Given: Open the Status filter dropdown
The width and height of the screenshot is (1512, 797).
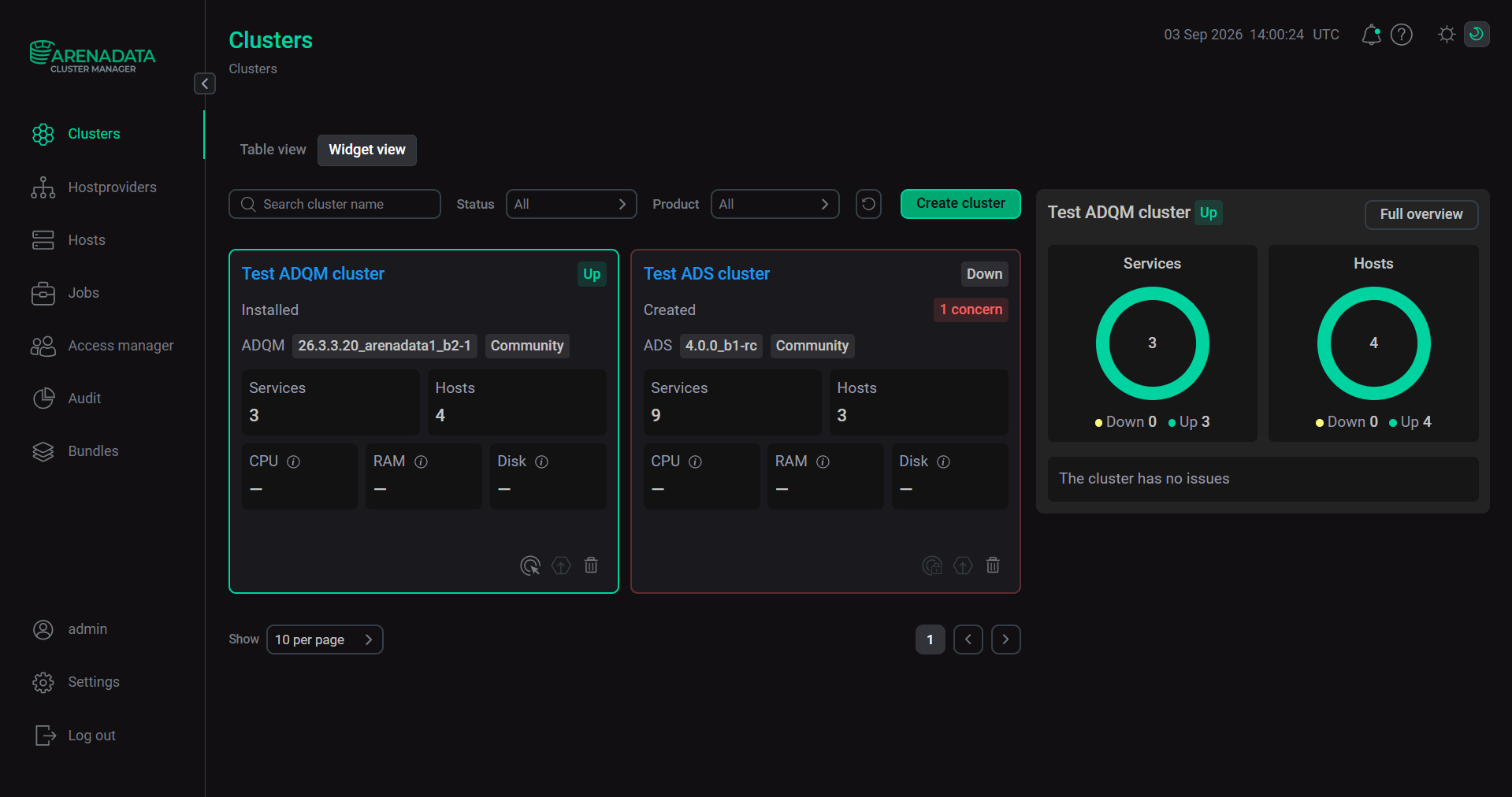Looking at the screenshot, I should click(x=571, y=204).
